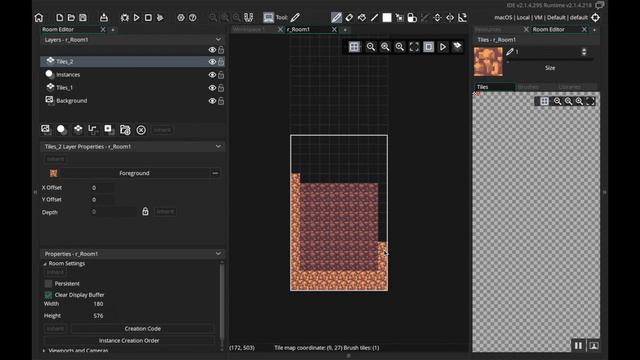Screen dimensions: 640x360
Task: Switch to the Workspace 1 tab
Action: tap(249, 29)
